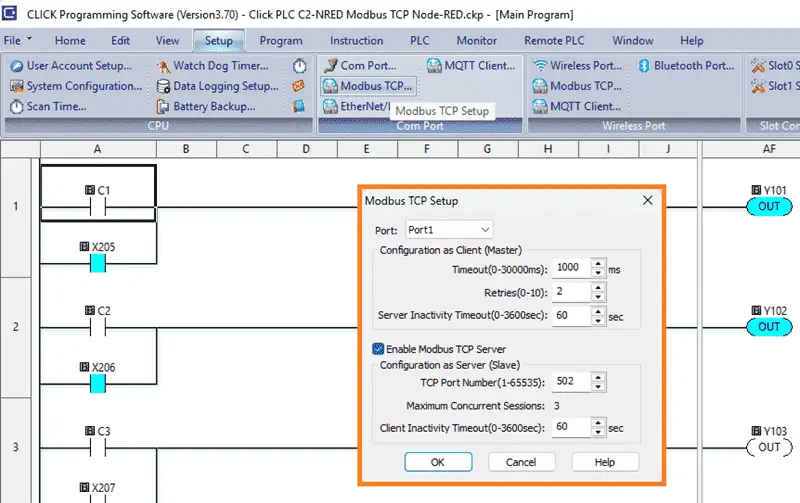The width and height of the screenshot is (800, 503).
Task: Click the Retries input field
Action: [572, 292]
